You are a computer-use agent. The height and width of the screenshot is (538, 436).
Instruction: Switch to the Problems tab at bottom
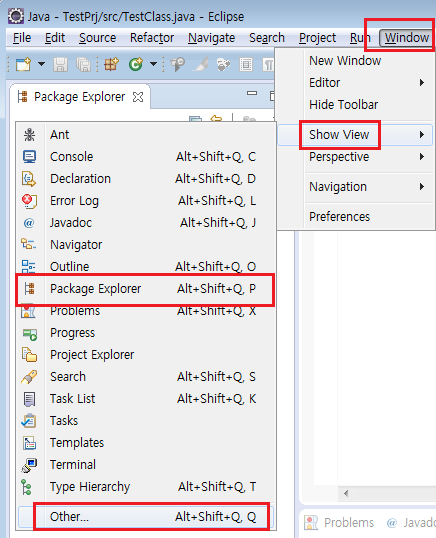(339, 523)
